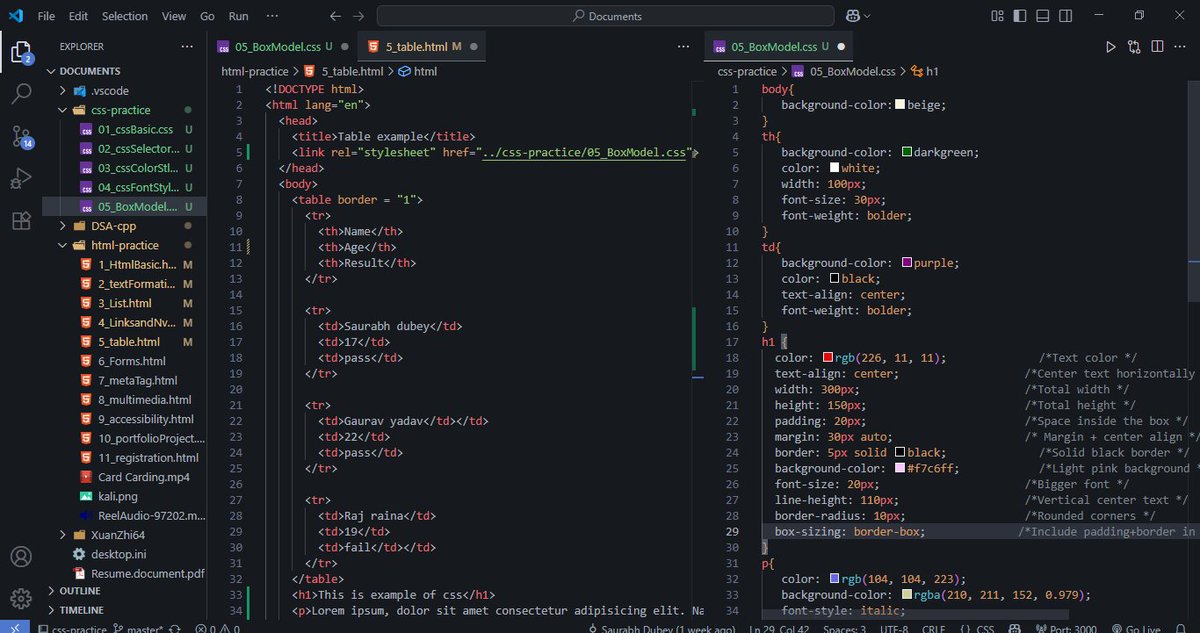Close the unsaved 05_BoxModel.css tab in left group

344,47
